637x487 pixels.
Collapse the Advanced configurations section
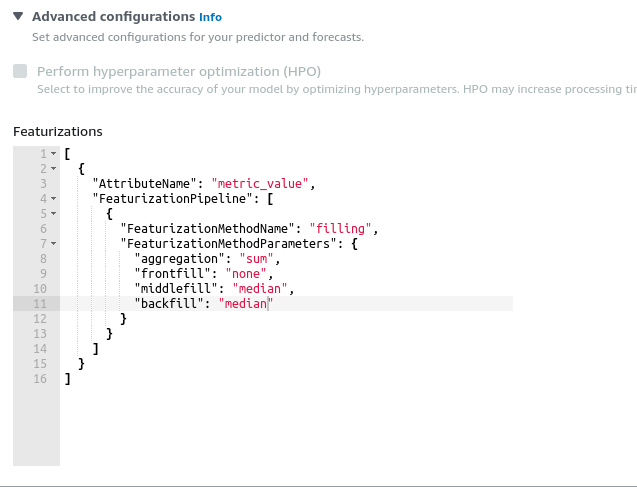(18, 17)
